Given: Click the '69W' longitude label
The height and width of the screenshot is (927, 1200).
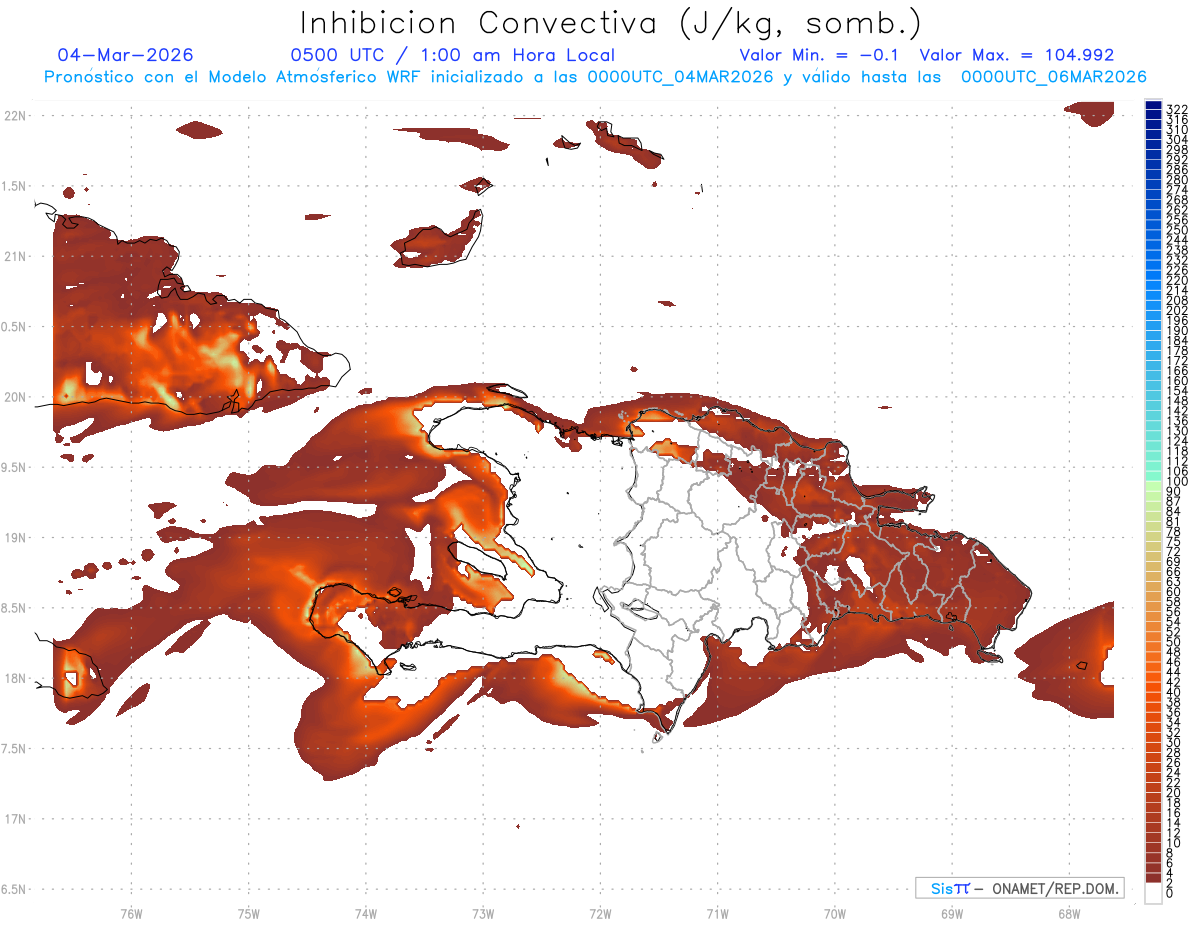Looking at the screenshot, I should tap(951, 912).
